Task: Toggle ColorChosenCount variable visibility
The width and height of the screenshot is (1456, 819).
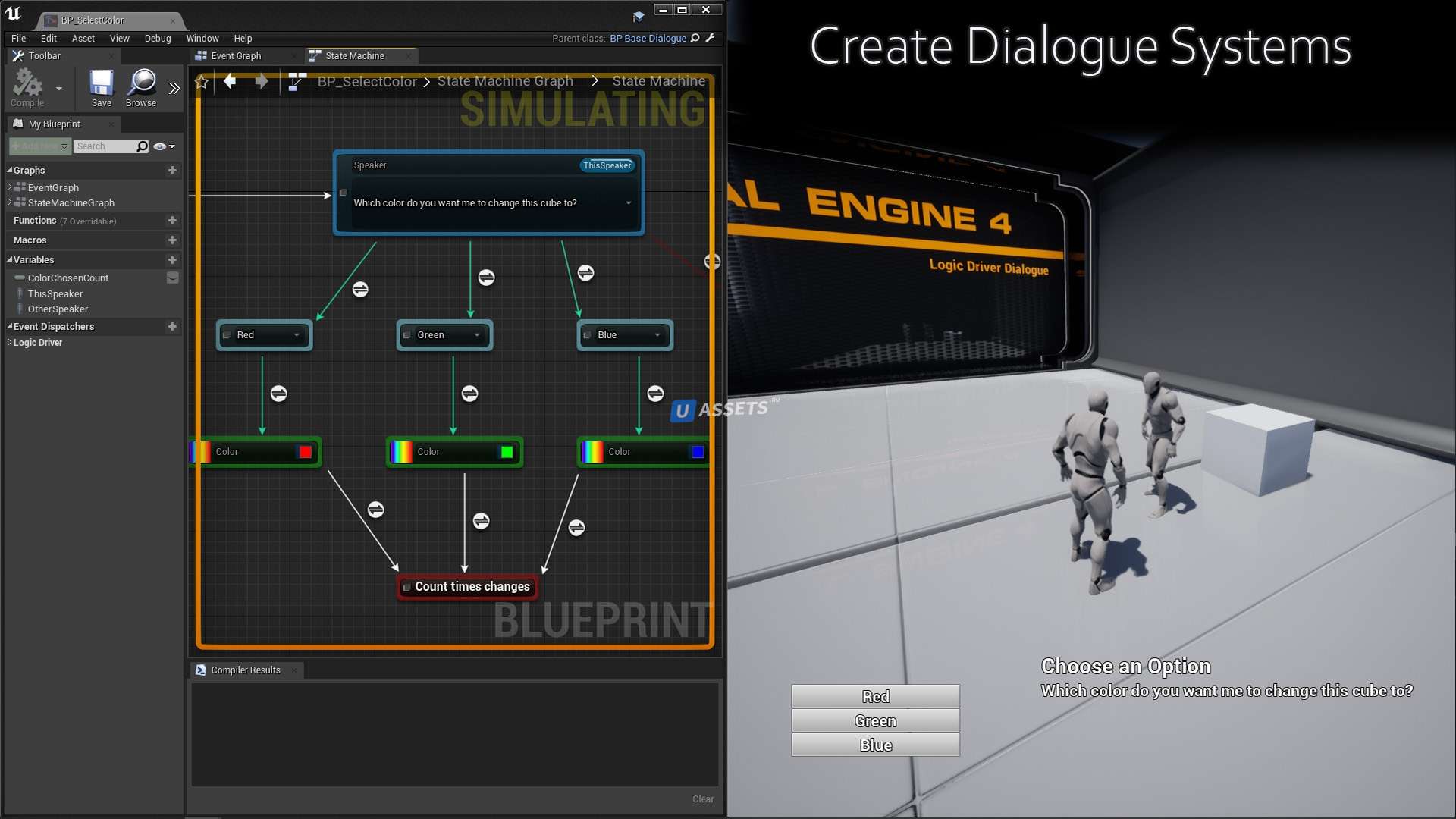Action: 173,278
